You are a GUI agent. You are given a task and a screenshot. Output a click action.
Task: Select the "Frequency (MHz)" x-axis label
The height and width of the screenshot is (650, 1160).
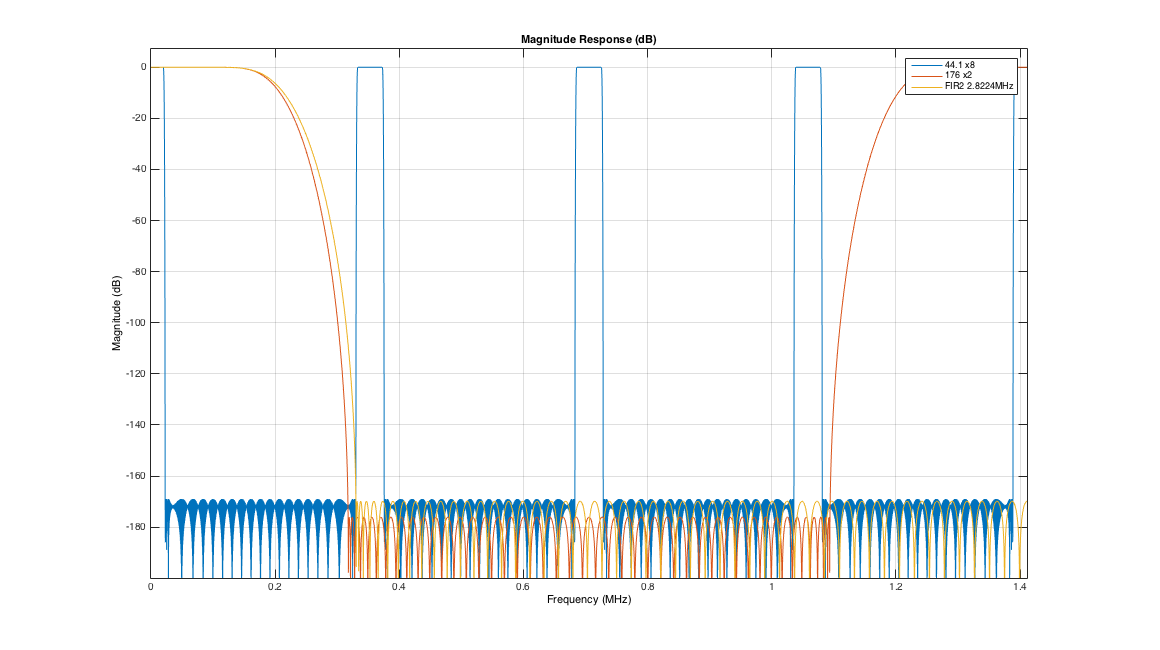point(589,599)
